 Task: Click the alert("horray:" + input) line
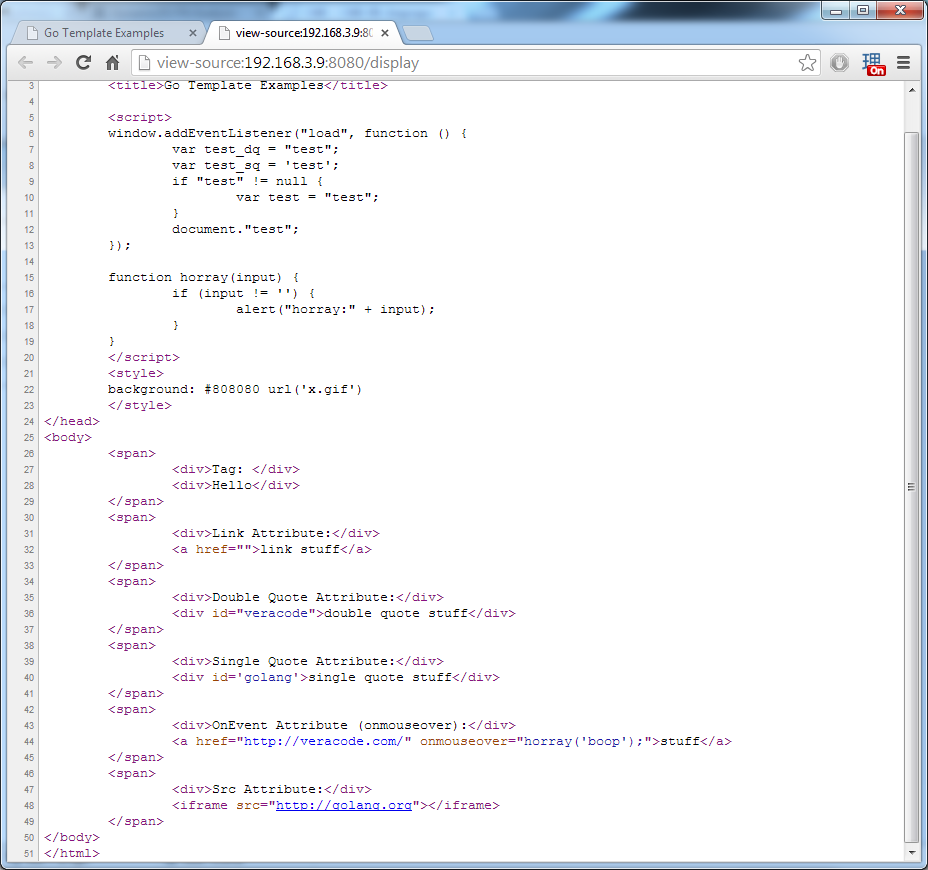point(335,310)
